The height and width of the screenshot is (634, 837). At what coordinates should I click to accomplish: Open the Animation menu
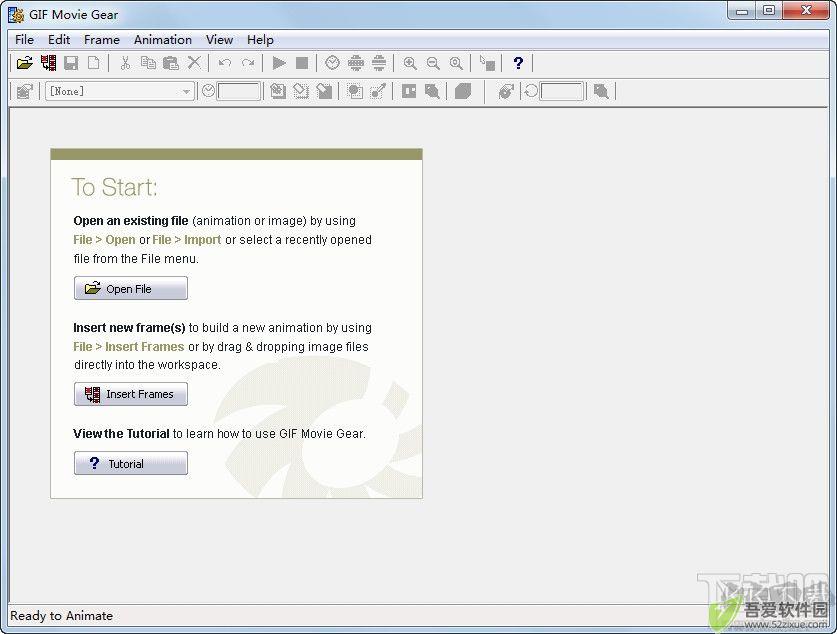(x=163, y=39)
